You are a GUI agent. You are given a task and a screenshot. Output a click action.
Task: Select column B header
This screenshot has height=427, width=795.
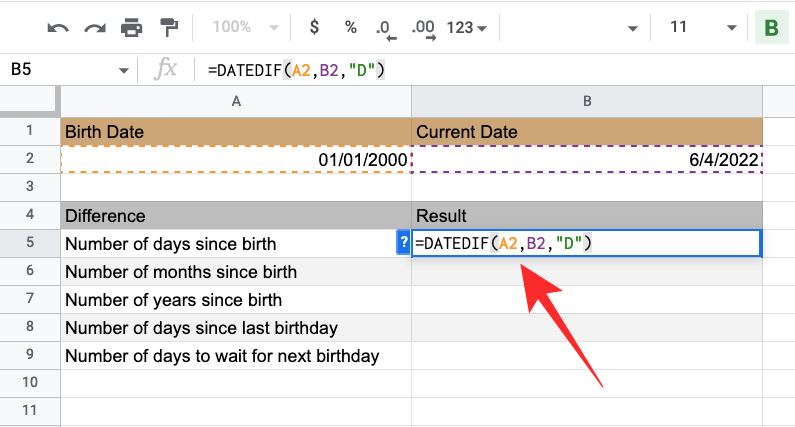[586, 101]
